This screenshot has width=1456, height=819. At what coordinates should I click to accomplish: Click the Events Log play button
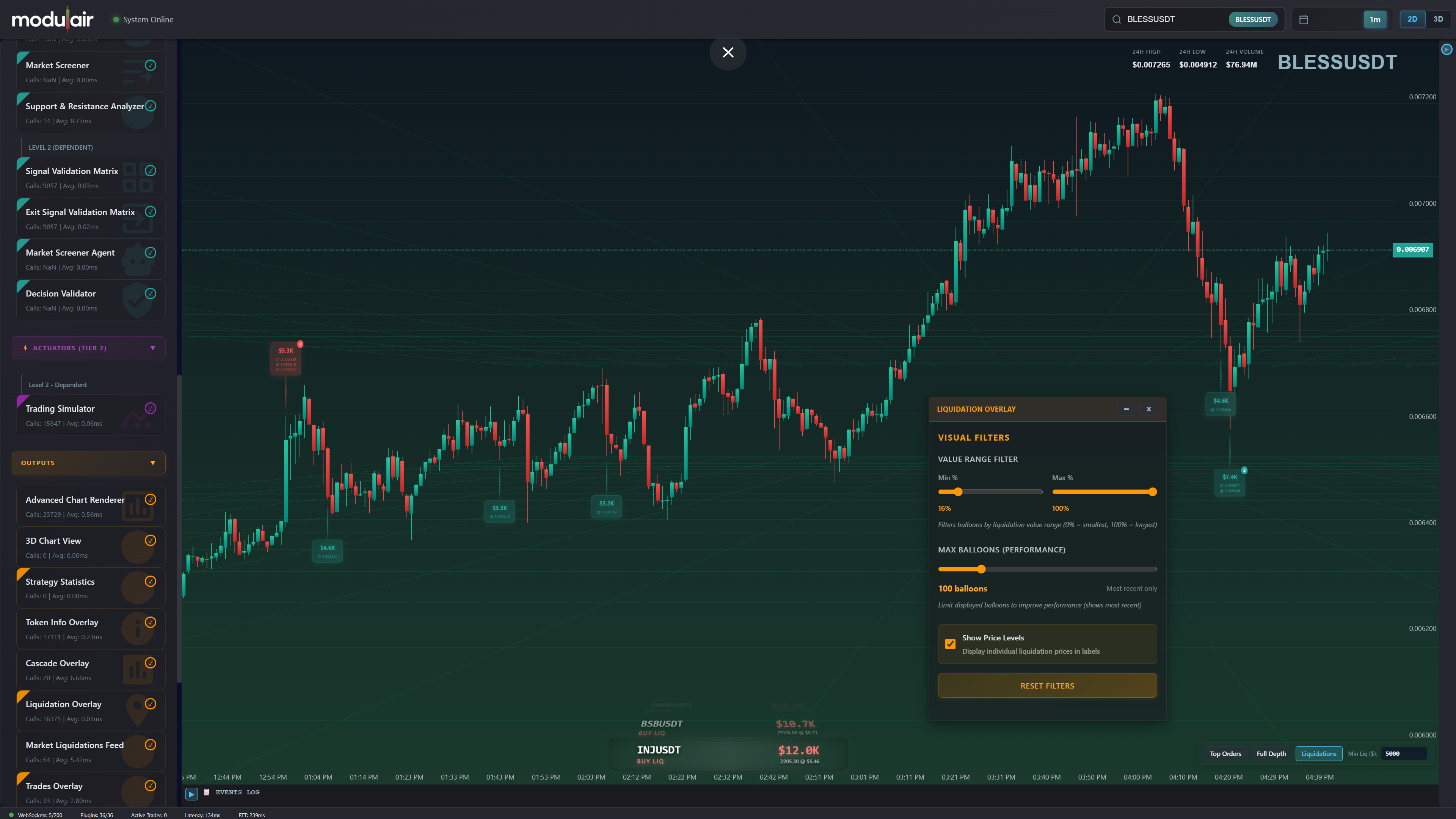coord(191,794)
